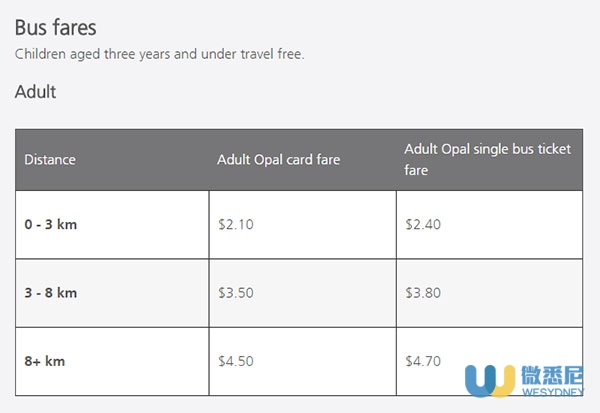Click the Adult section heading
The height and width of the screenshot is (413, 600).
pyautogui.click(x=35, y=92)
